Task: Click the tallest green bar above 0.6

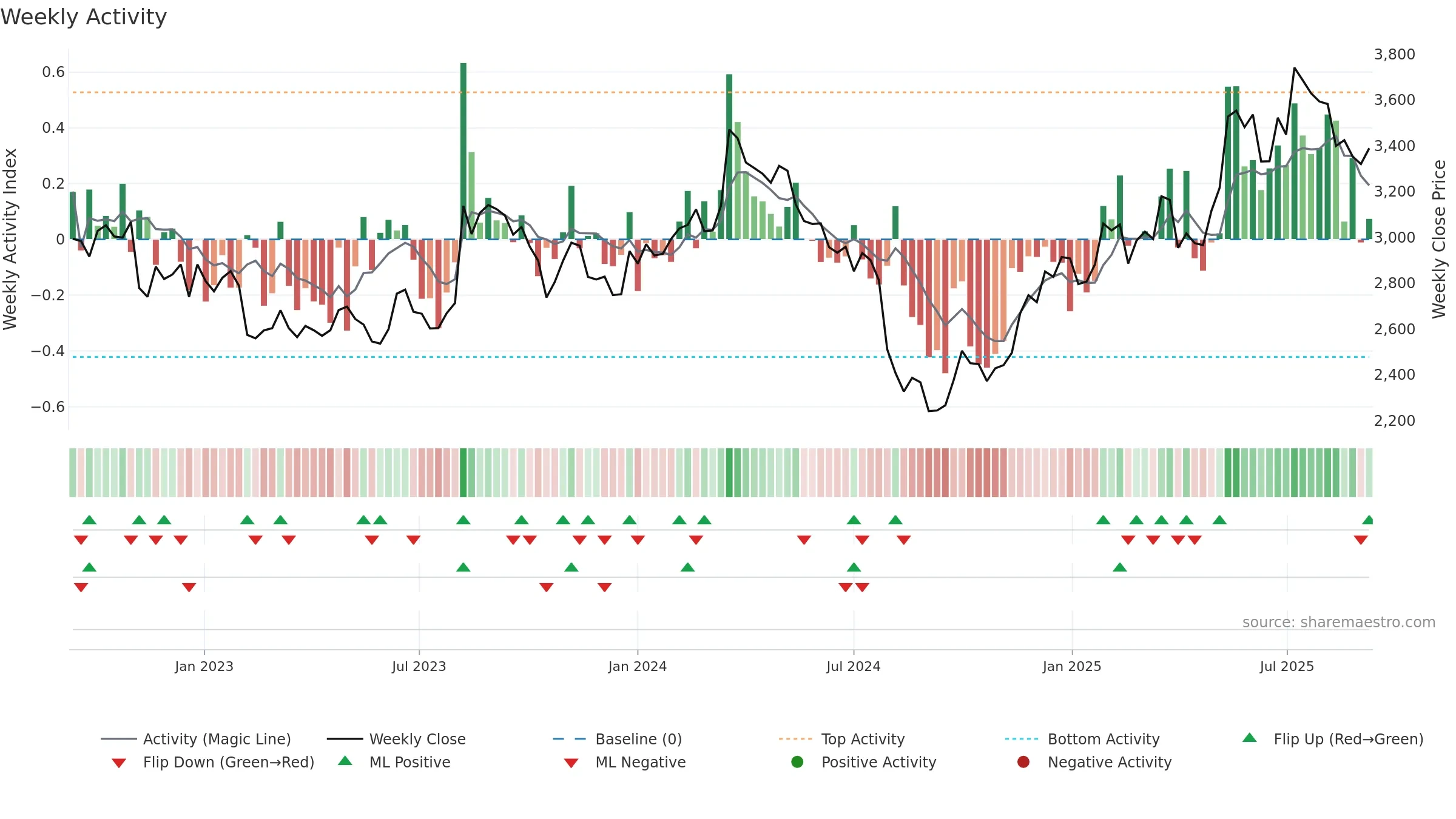Action: (463, 151)
